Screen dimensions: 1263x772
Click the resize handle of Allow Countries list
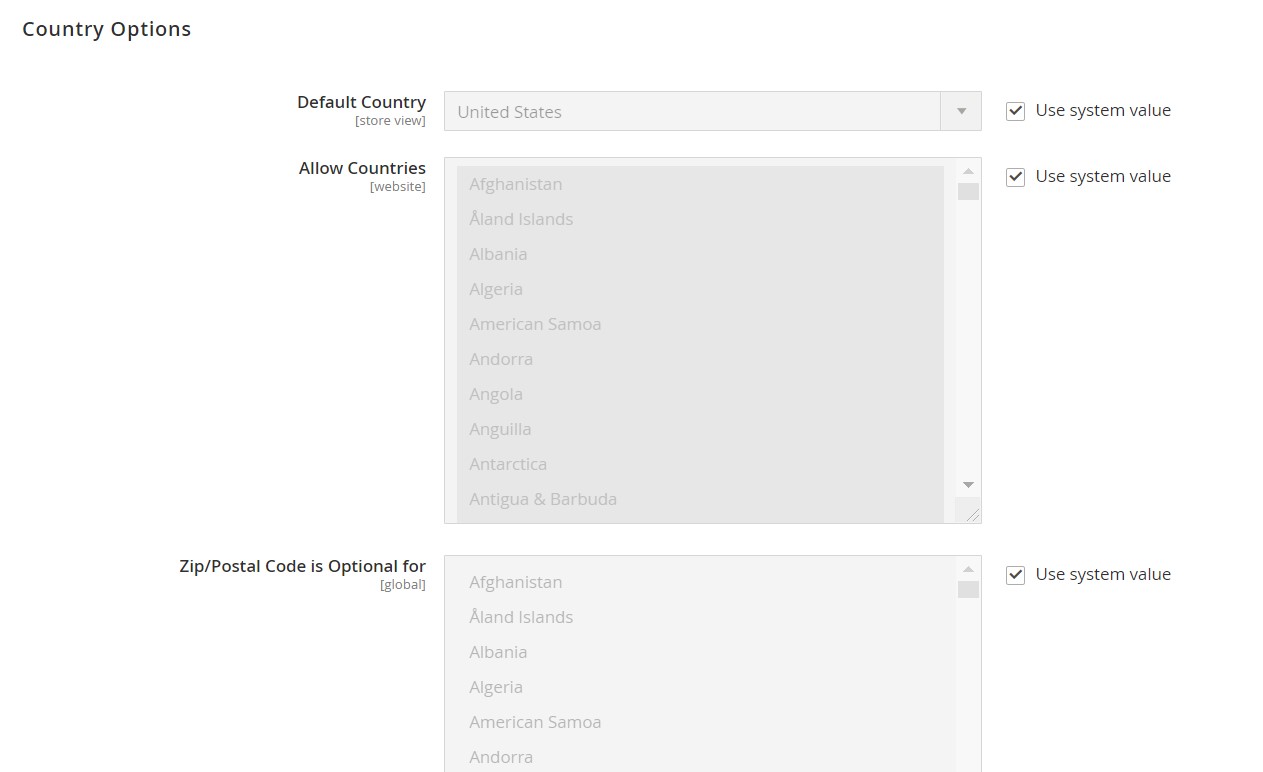point(972,514)
